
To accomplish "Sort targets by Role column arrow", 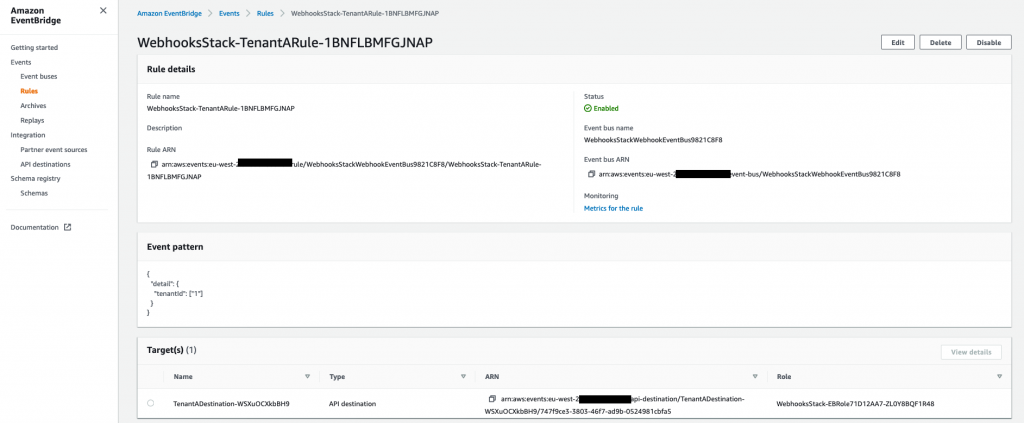I will pyautogui.click(x=999, y=377).
